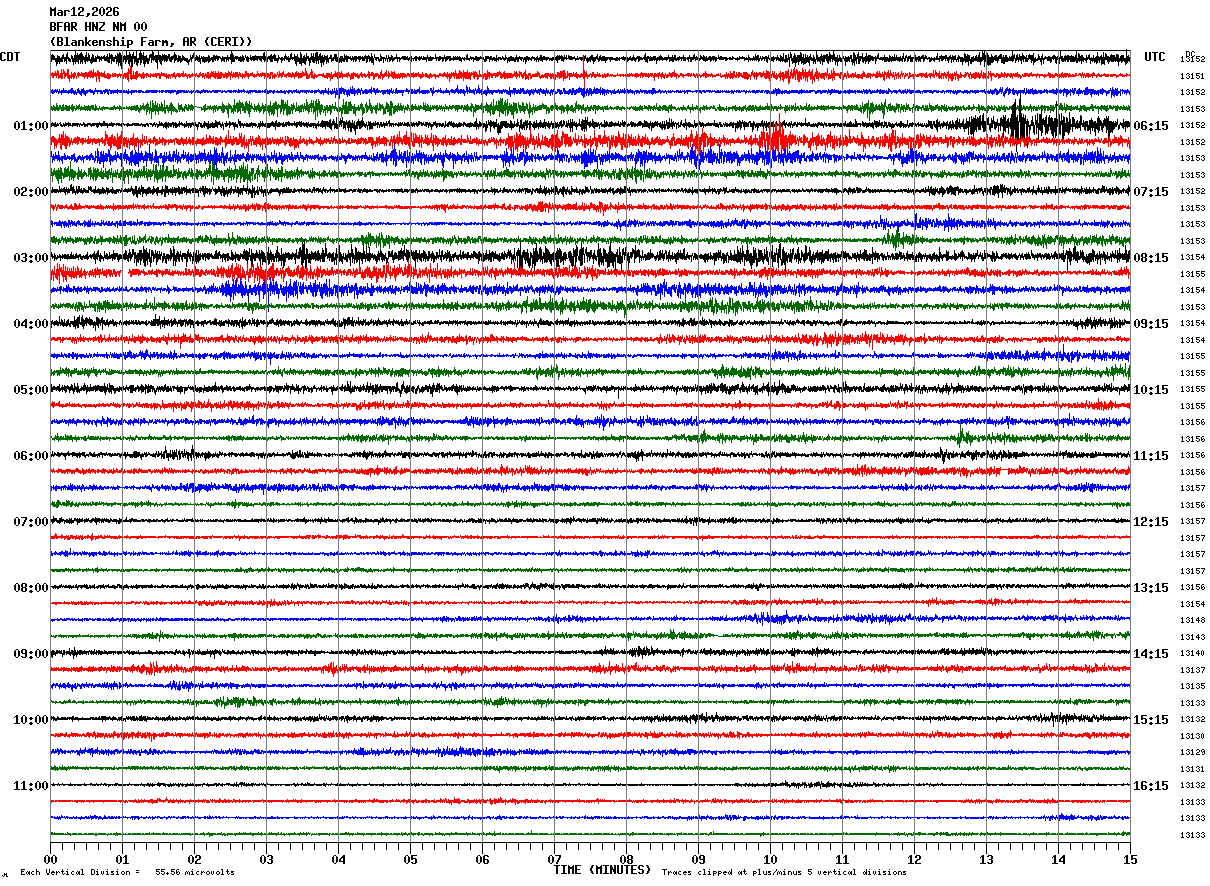Click minute tick label 13 on bottom axis
Screen dimensions: 1210x886
click(x=986, y=860)
